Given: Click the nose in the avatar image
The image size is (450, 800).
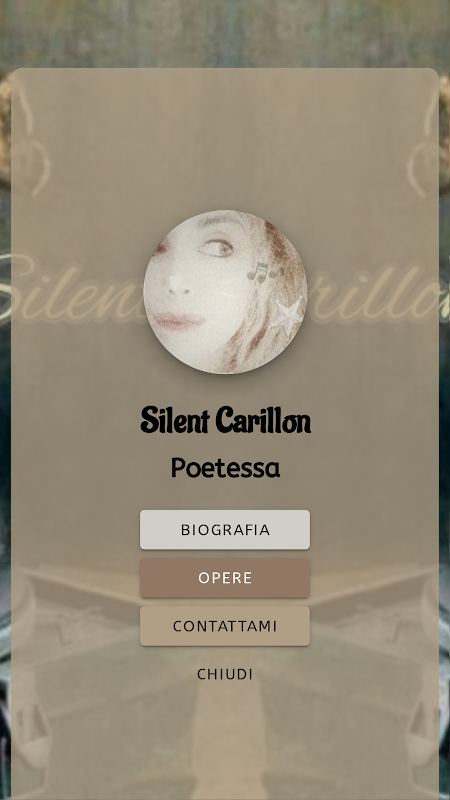Looking at the screenshot, I should 179,284.
